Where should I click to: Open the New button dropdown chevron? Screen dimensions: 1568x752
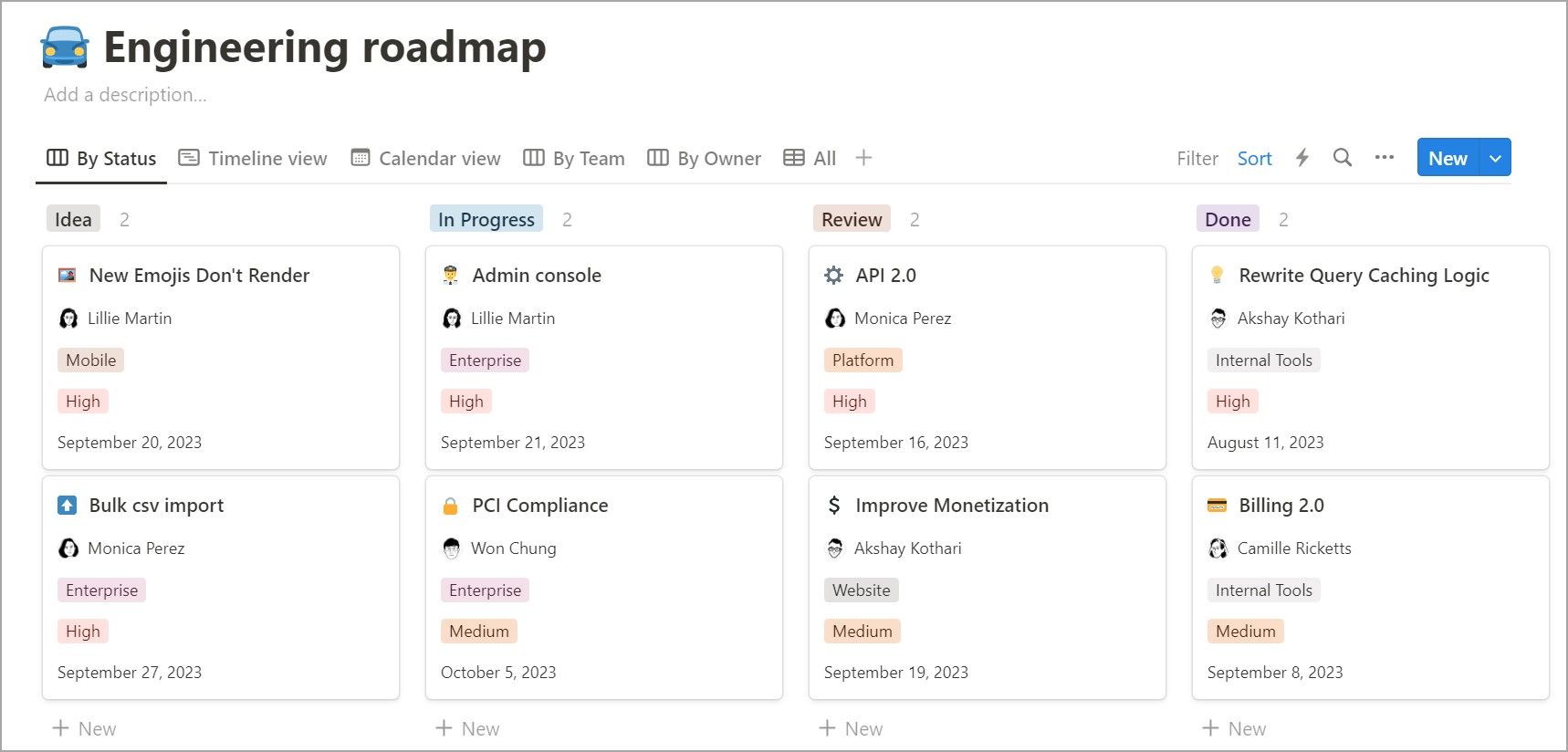tap(1495, 157)
